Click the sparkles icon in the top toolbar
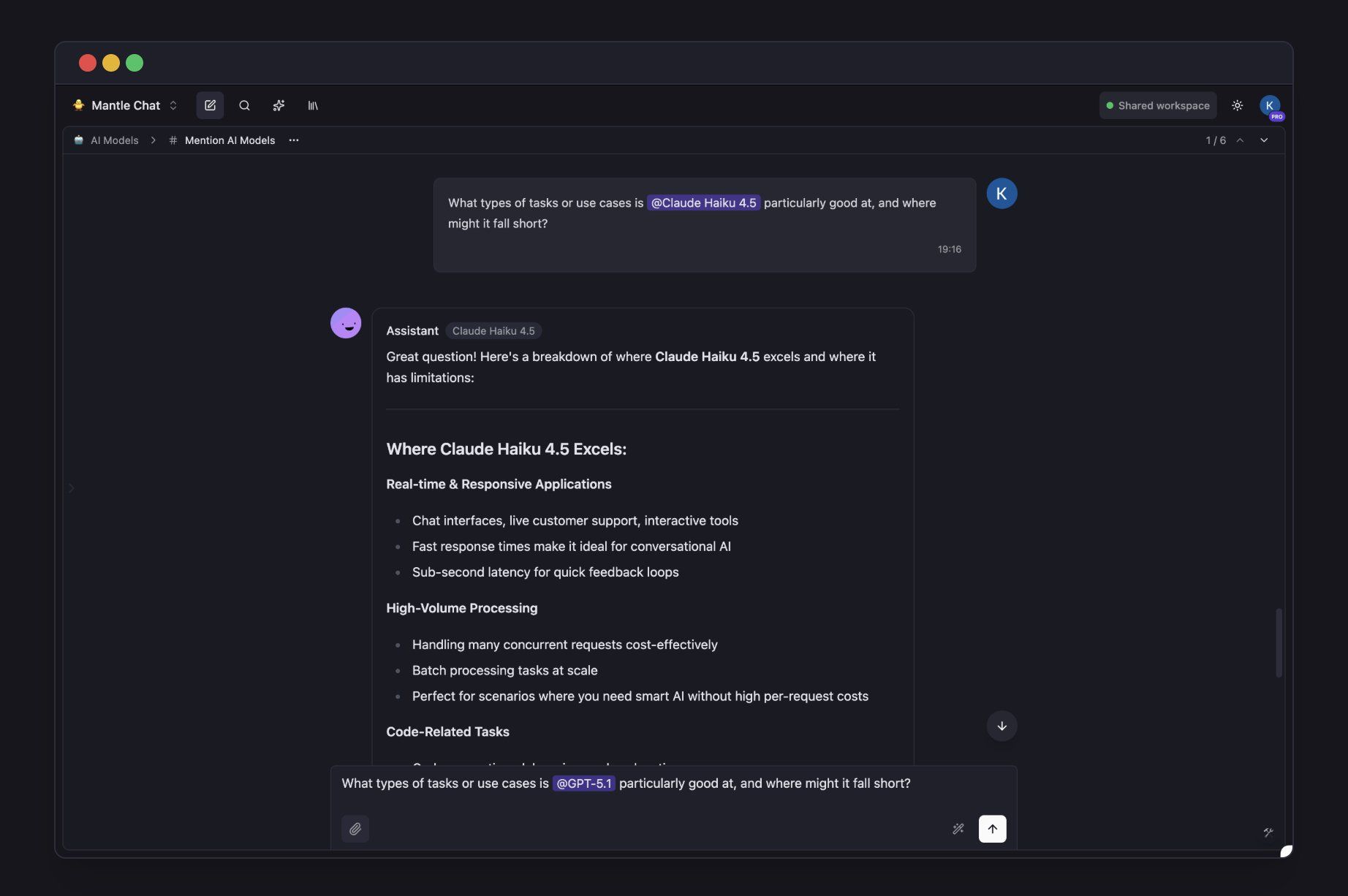The width and height of the screenshot is (1348, 896). [x=279, y=105]
